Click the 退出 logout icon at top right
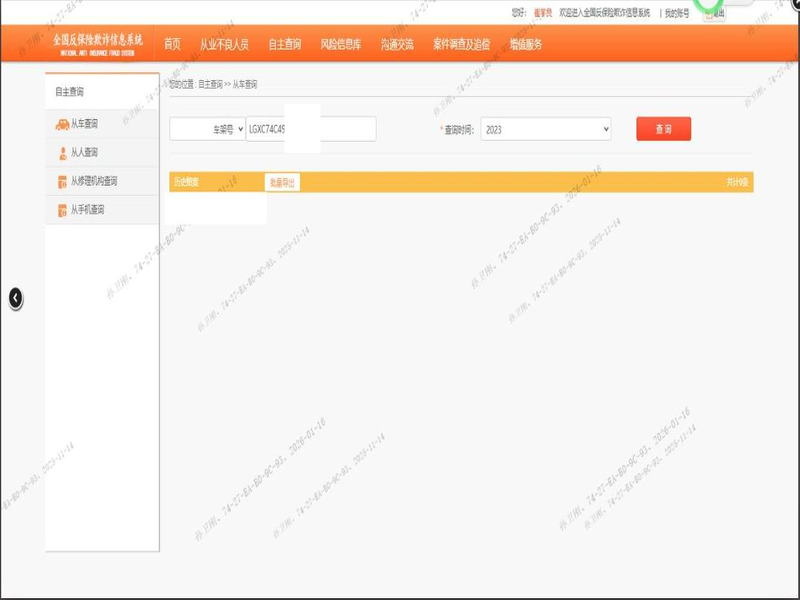This screenshot has height=600, width=800. click(x=709, y=14)
